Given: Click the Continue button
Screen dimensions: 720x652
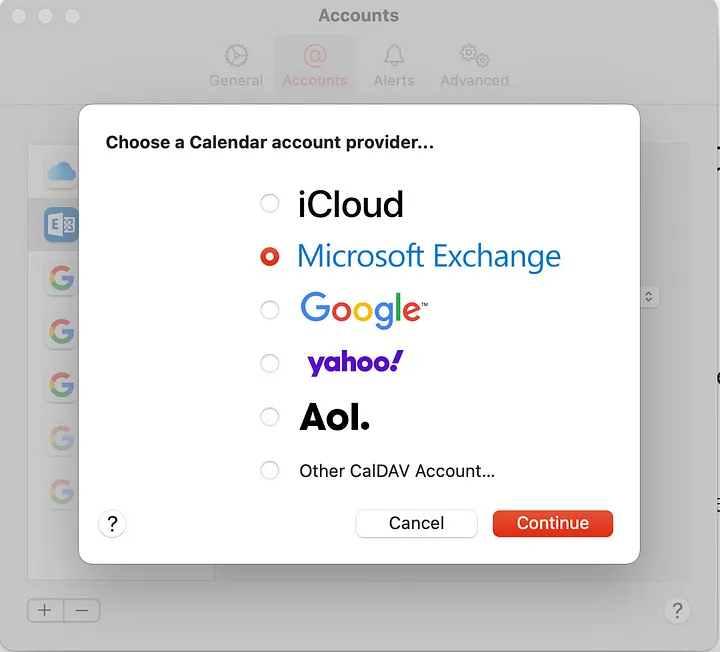Looking at the screenshot, I should [552, 523].
